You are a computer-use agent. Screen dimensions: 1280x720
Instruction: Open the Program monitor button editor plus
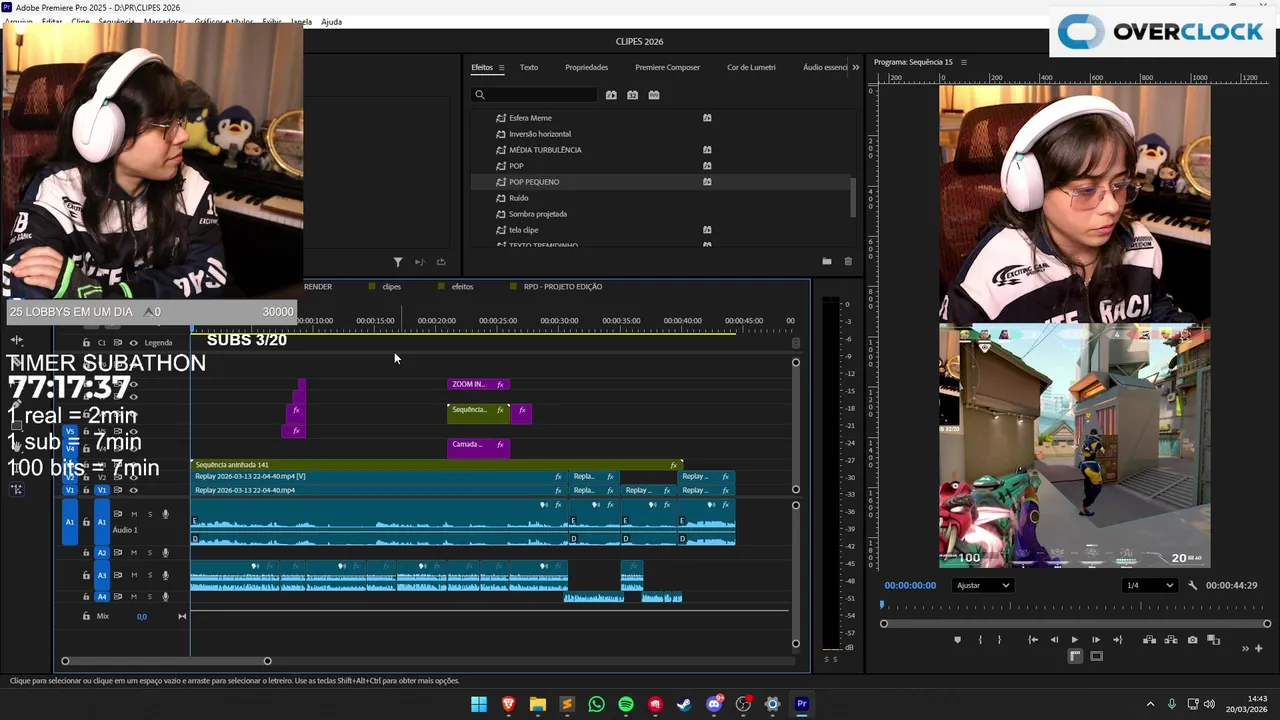1258,648
